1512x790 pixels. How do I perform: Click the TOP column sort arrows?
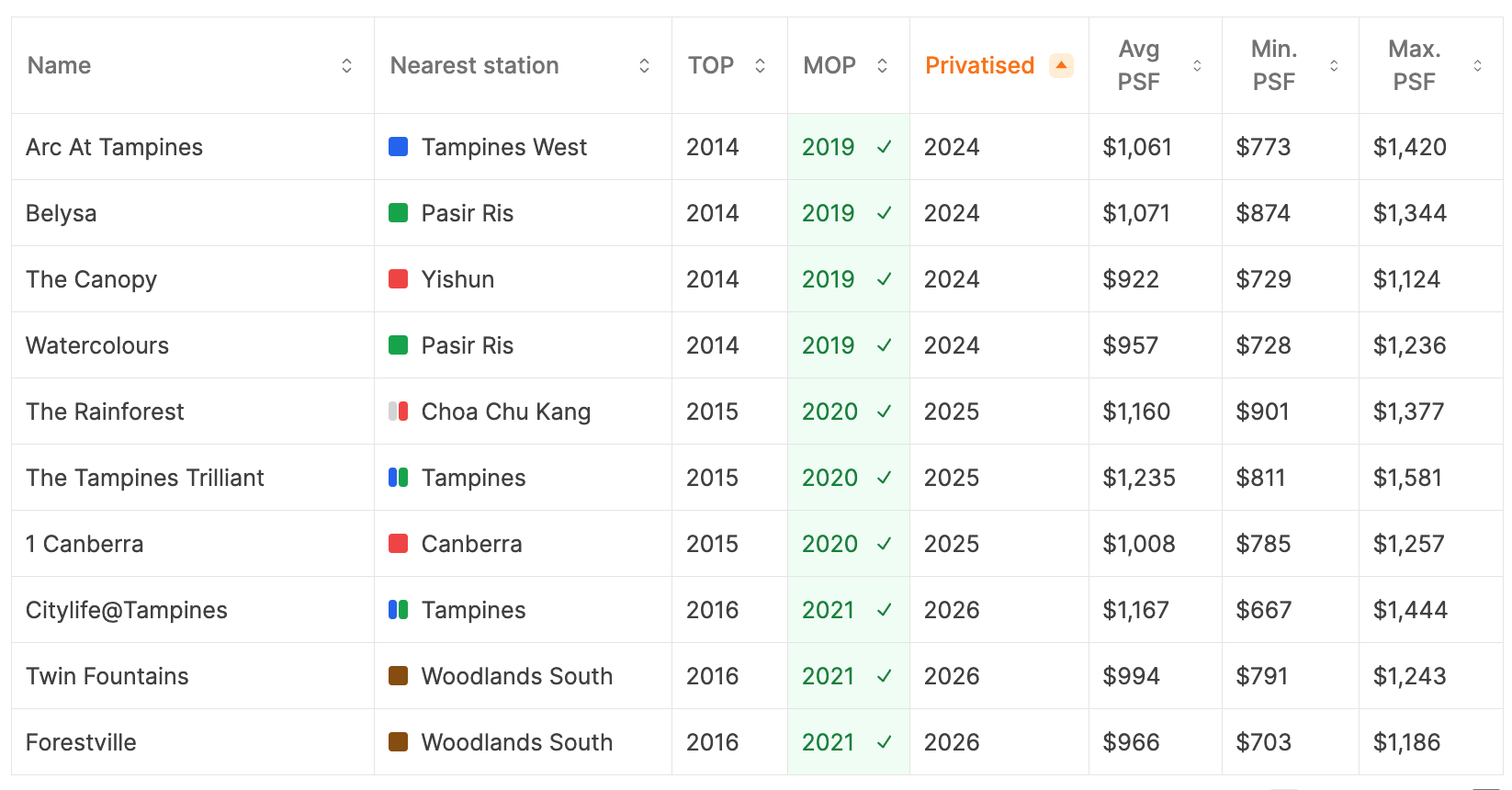click(760, 65)
